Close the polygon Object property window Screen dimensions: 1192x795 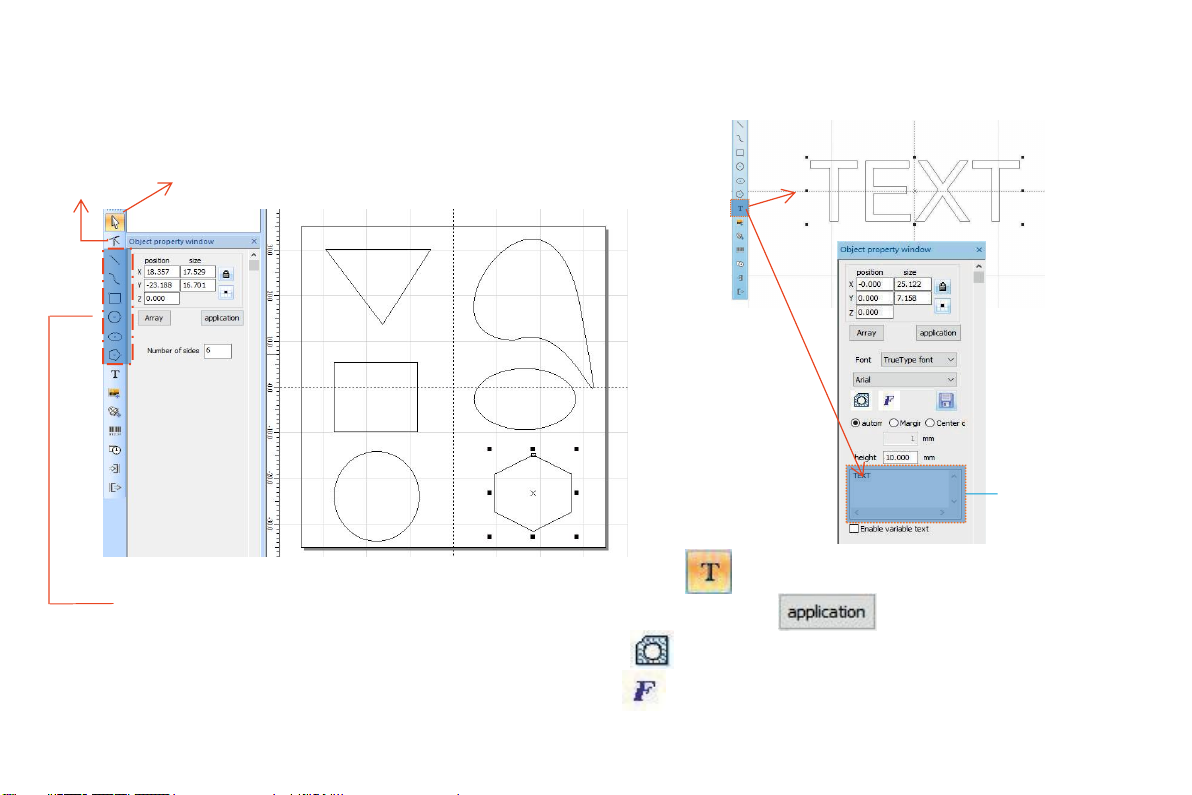[254, 241]
